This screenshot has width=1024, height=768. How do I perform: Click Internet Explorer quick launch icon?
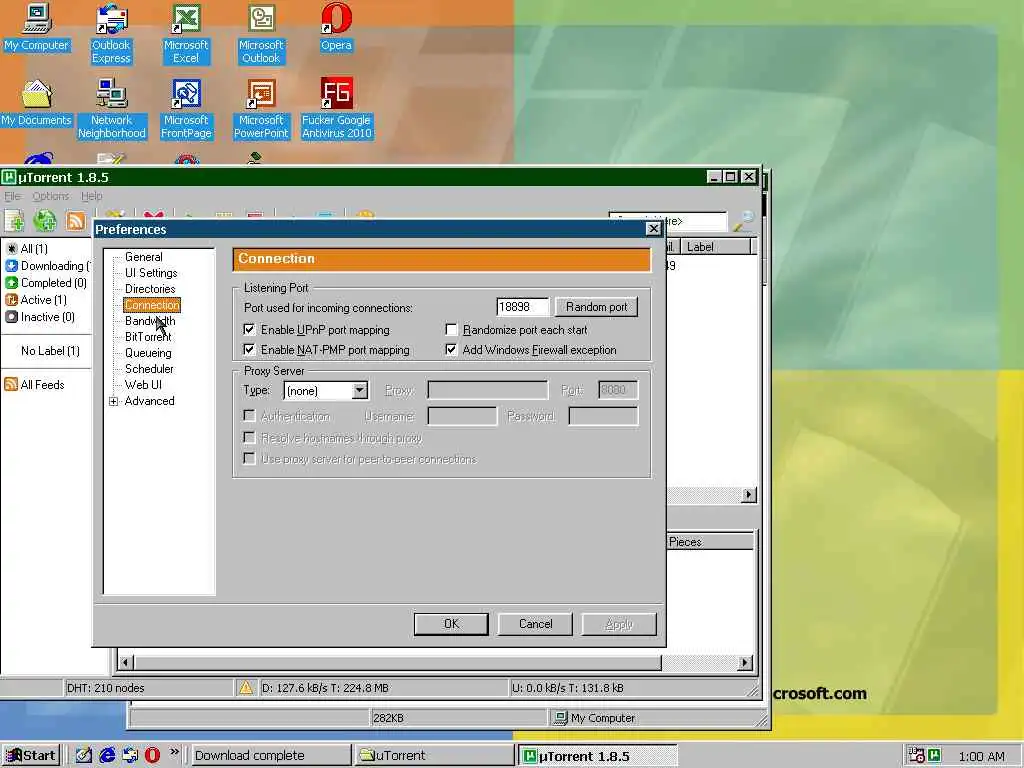coord(107,756)
